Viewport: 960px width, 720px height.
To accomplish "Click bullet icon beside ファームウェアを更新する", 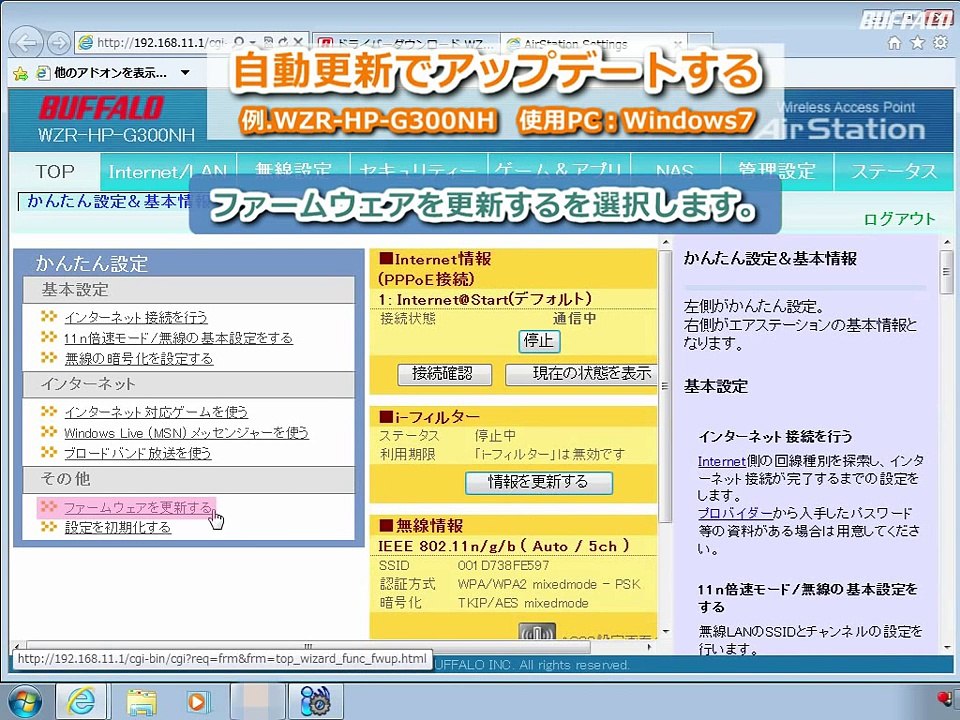I will tap(49, 507).
